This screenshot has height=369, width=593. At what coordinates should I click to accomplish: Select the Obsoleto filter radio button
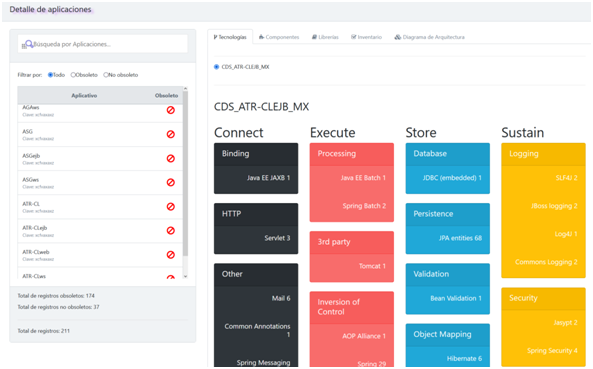tap(73, 75)
